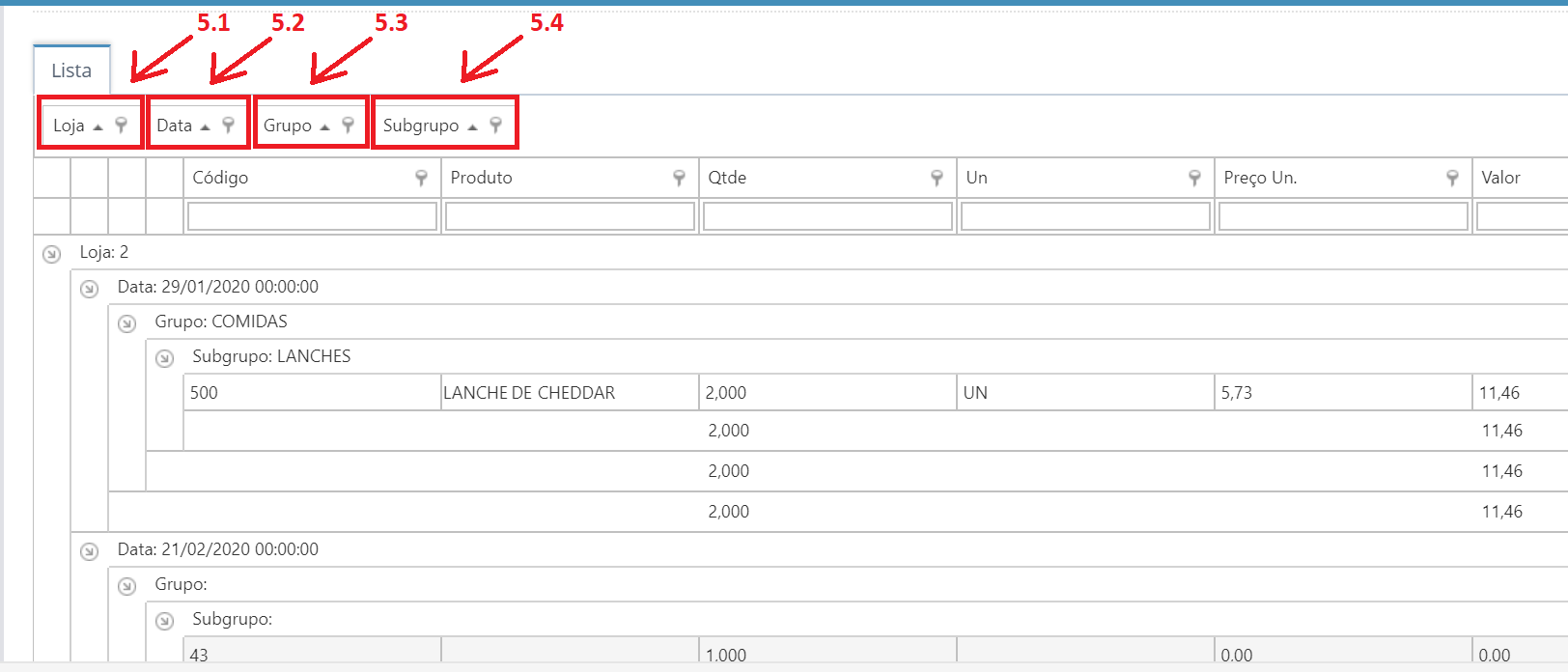1568x672 pixels.
Task: Toggle sort arrow on Data header
Action: pyautogui.click(x=205, y=126)
